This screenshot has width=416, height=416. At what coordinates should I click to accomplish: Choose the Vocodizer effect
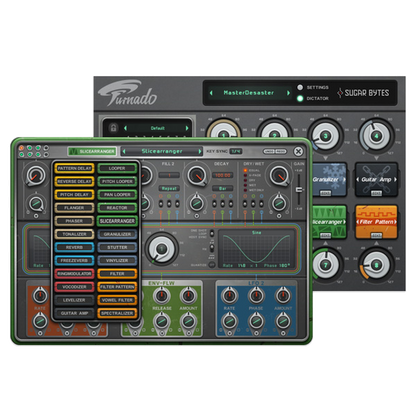coord(74,287)
